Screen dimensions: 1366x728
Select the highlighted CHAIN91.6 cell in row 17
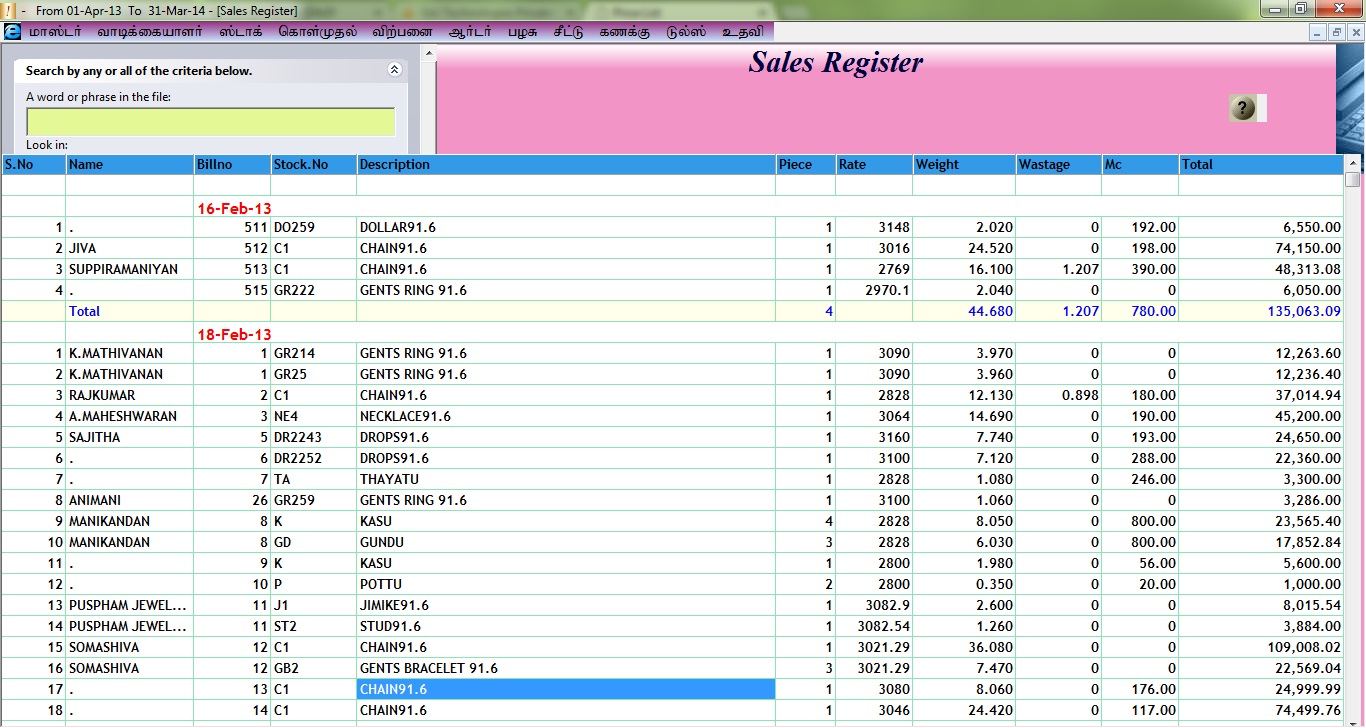(x=565, y=689)
